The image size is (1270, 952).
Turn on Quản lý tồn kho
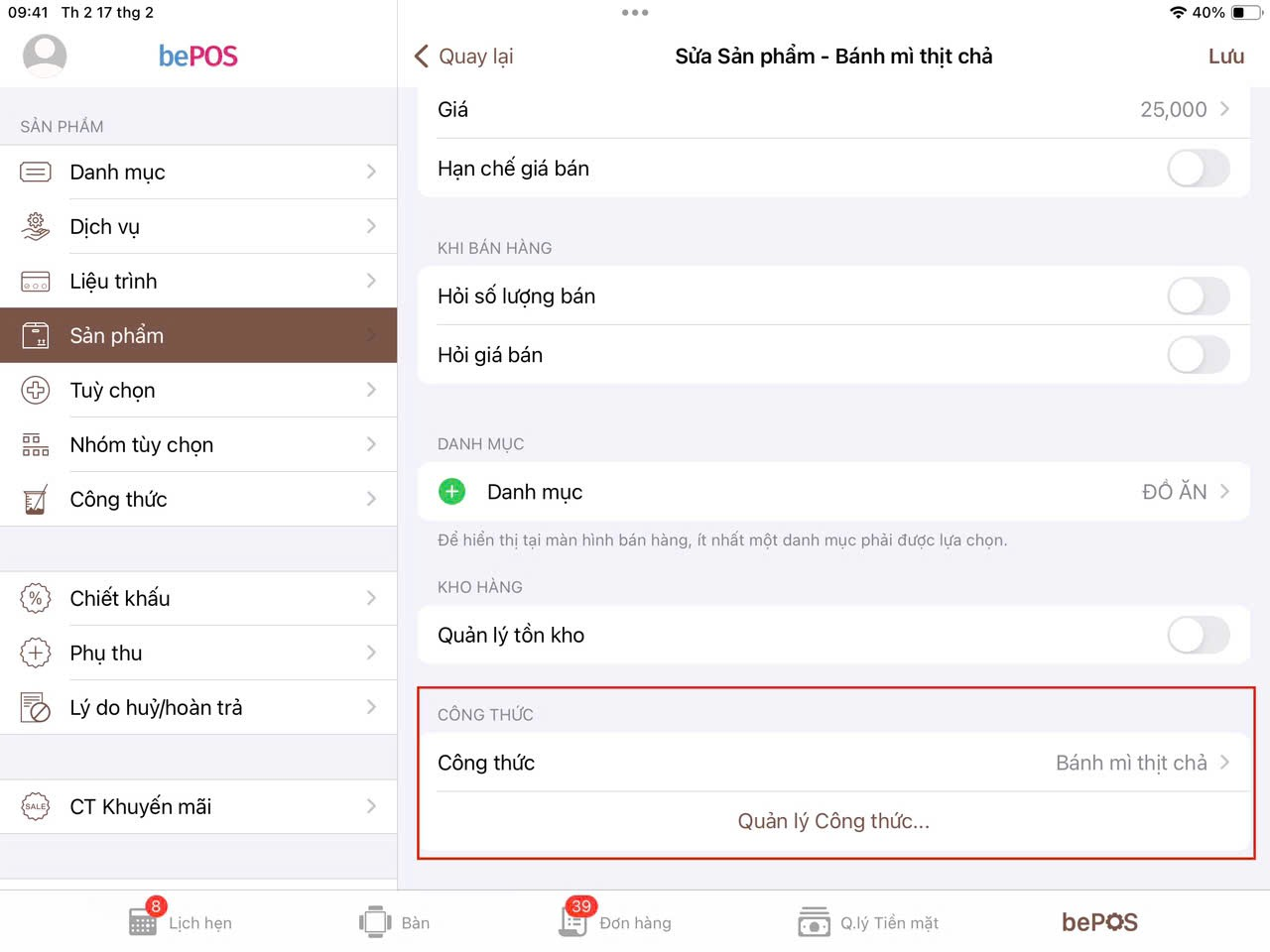point(1199,635)
